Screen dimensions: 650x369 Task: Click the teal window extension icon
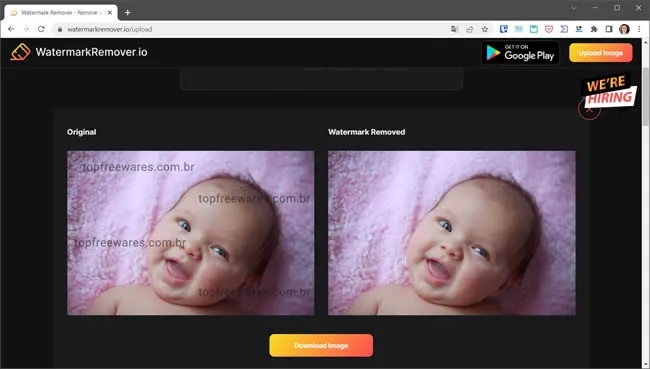tap(534, 29)
